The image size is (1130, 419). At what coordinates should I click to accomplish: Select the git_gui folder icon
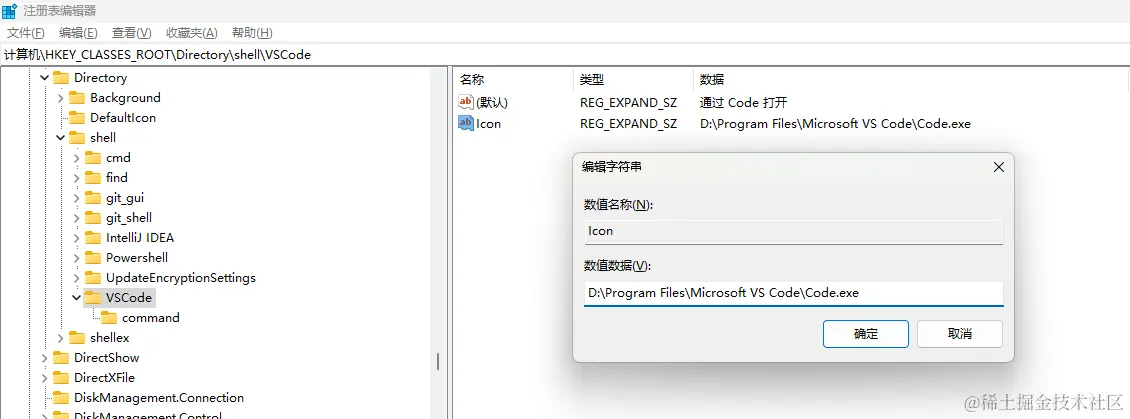tap(93, 198)
